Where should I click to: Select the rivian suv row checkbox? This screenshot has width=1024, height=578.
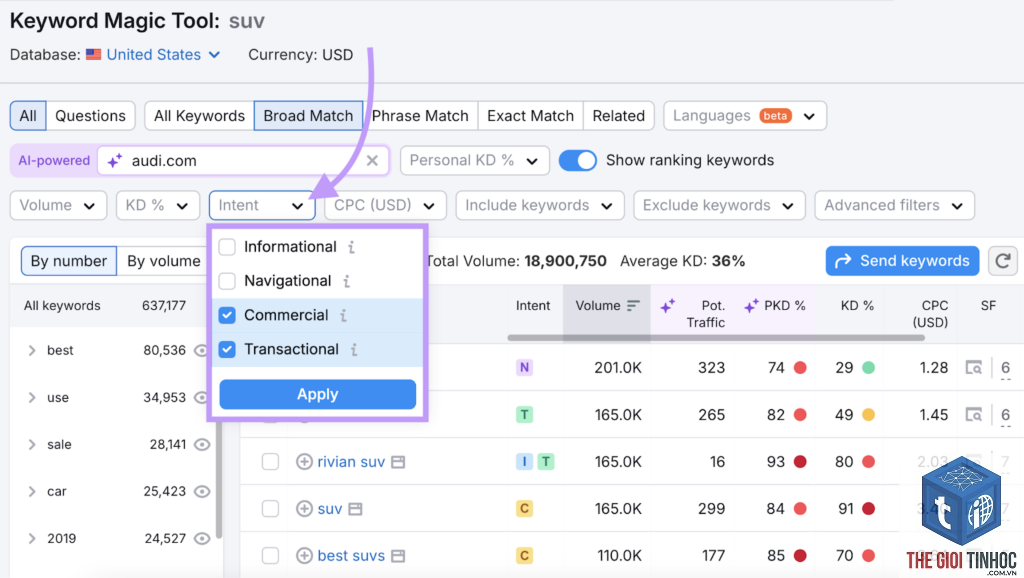270,462
